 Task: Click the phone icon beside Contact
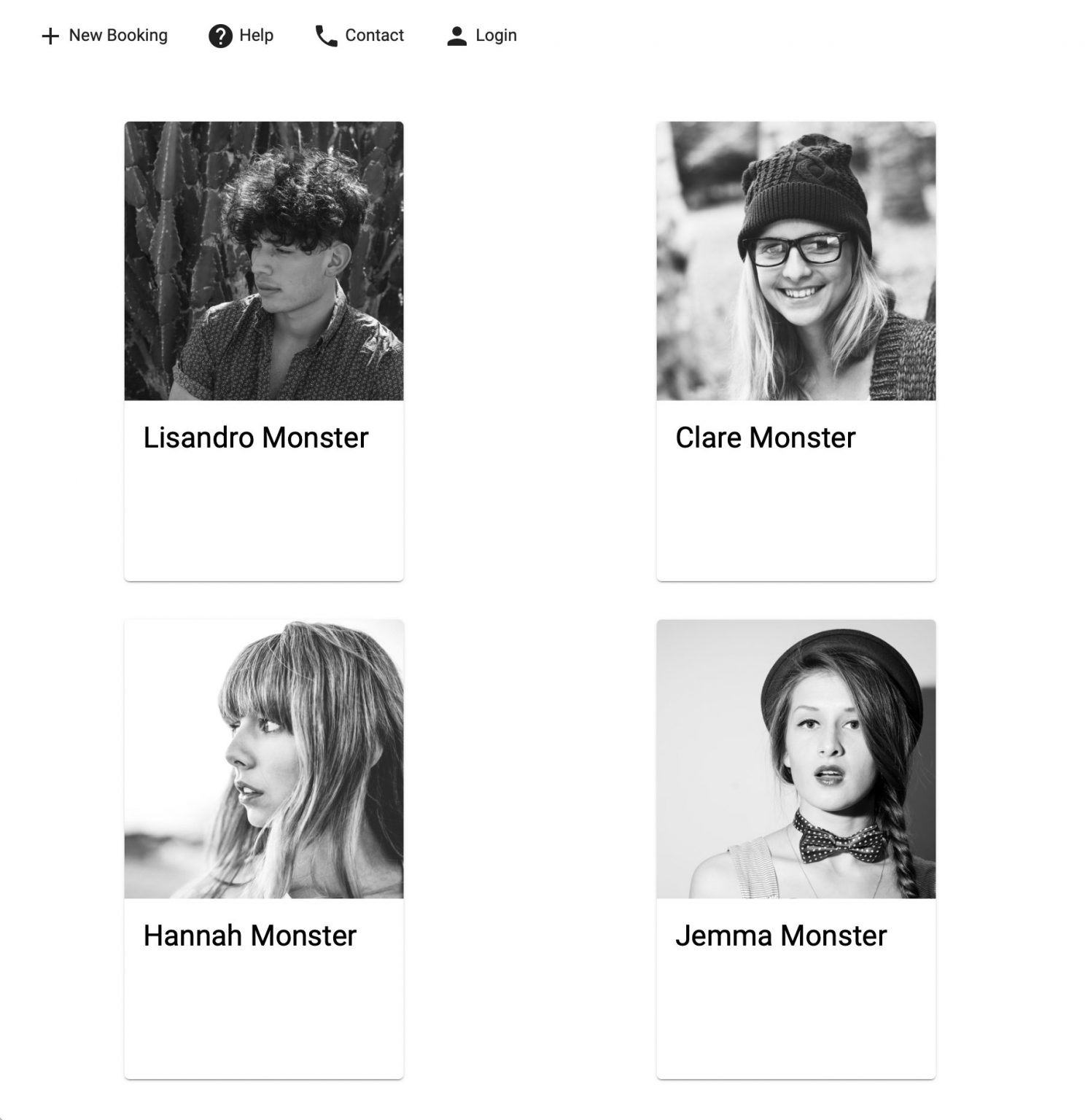pos(326,36)
